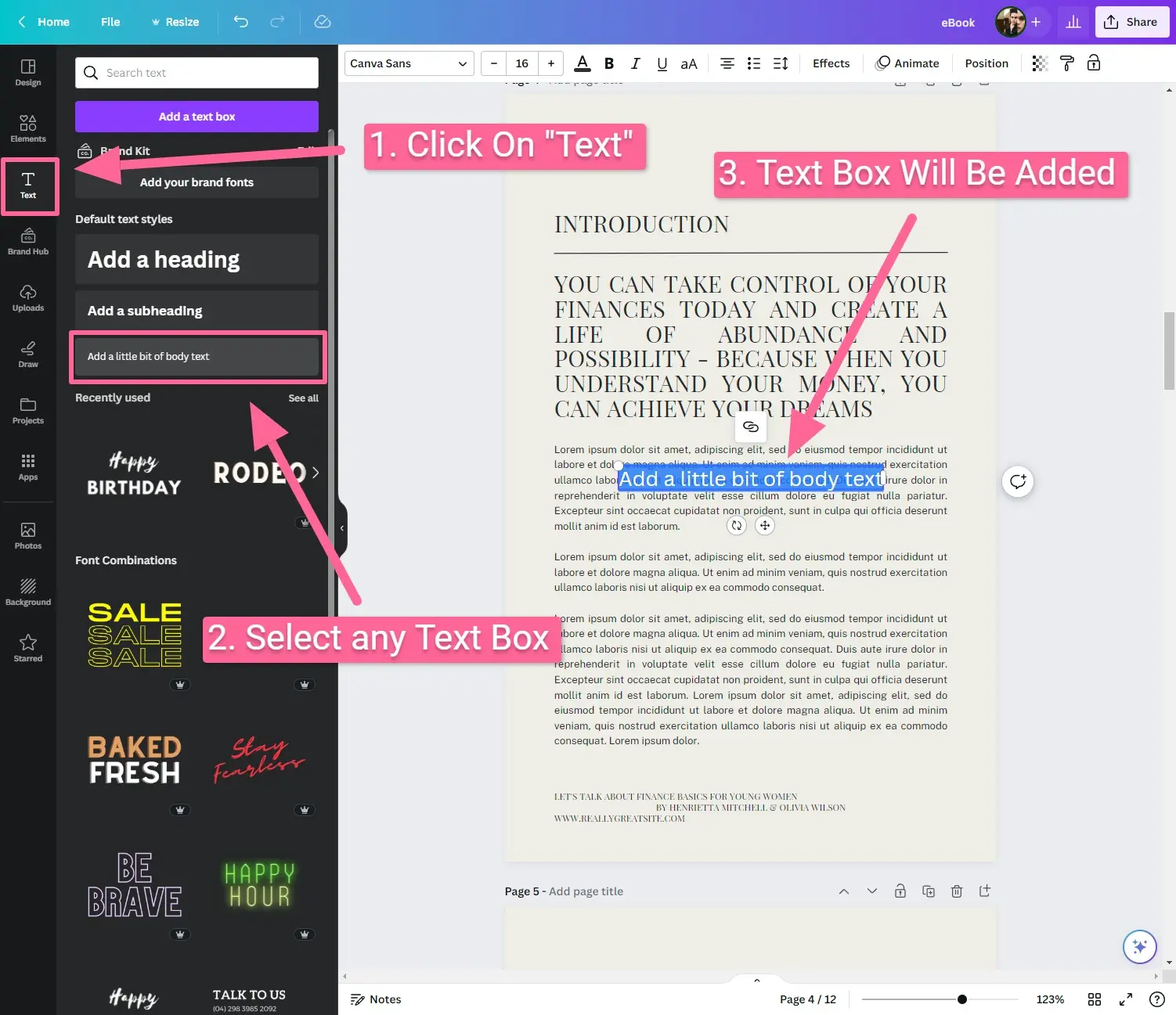This screenshot has width=1176, height=1015.
Task: Click the font size field
Action: (522, 63)
